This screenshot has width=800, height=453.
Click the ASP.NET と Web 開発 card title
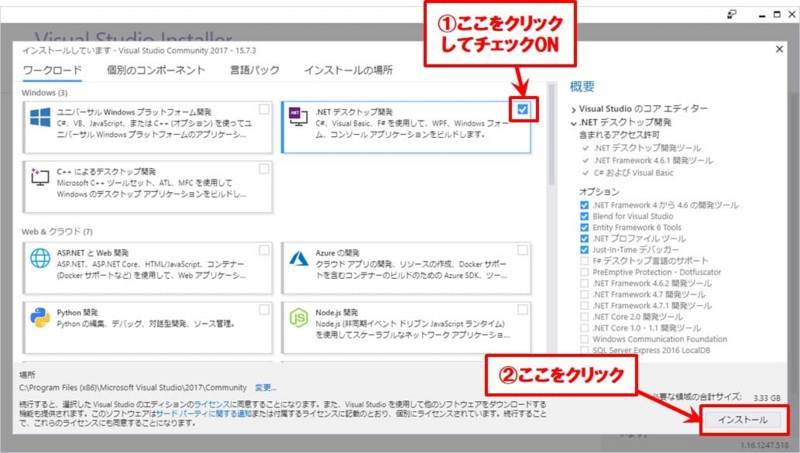click(x=93, y=253)
